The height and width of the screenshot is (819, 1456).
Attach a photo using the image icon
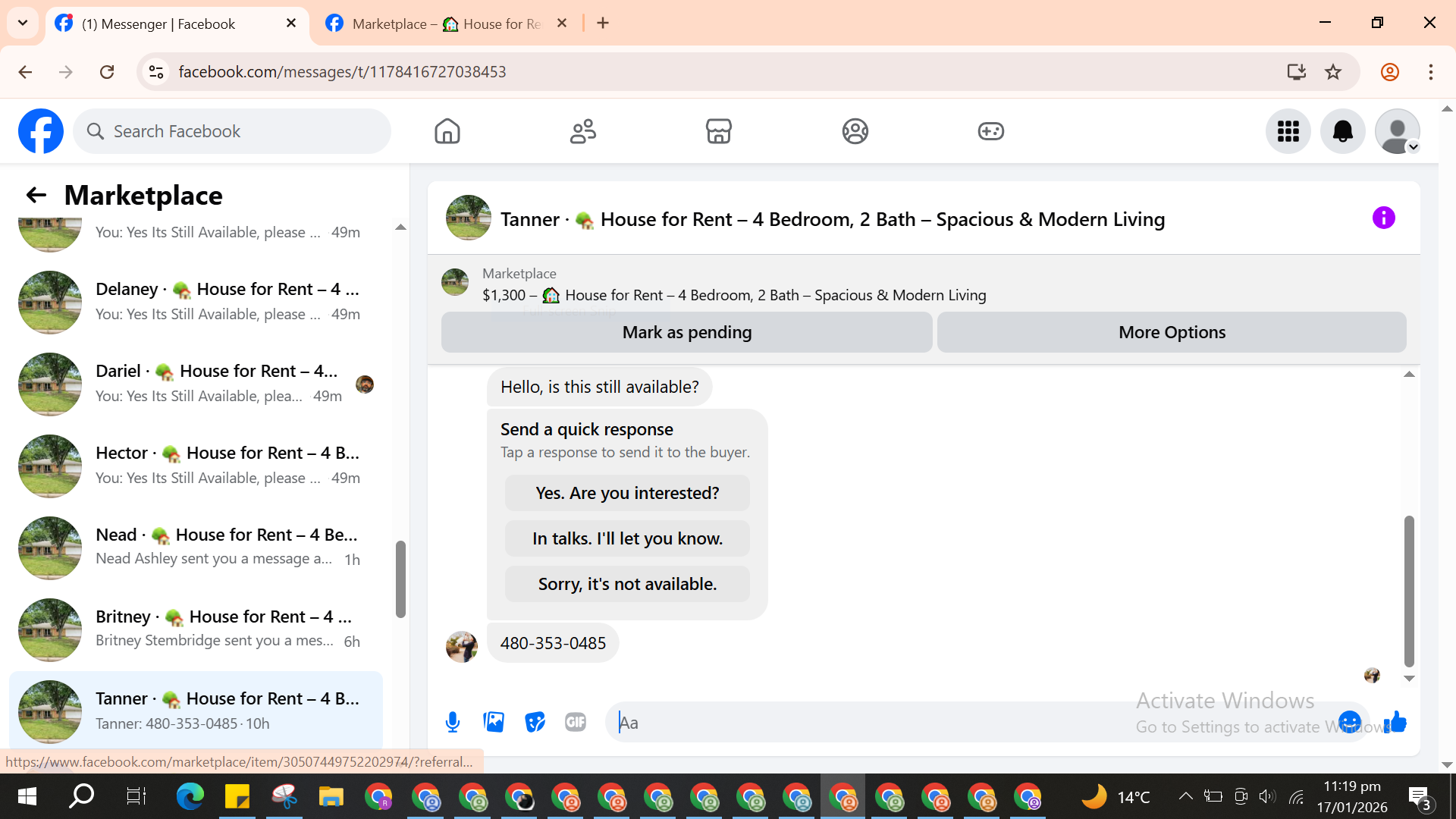tap(494, 722)
